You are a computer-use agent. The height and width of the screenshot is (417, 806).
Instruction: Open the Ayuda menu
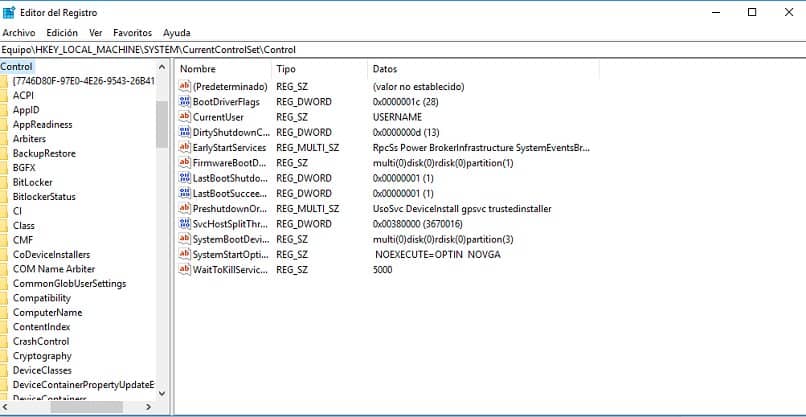[x=177, y=33]
